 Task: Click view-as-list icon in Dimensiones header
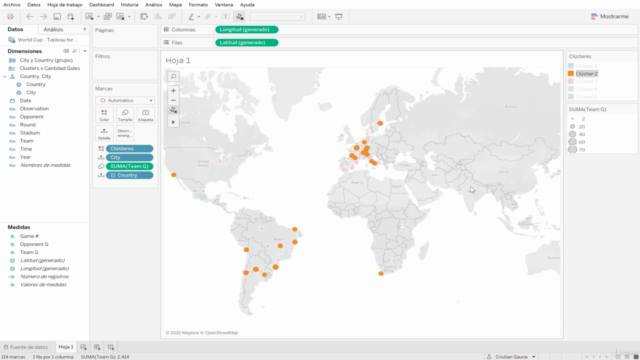66,51
